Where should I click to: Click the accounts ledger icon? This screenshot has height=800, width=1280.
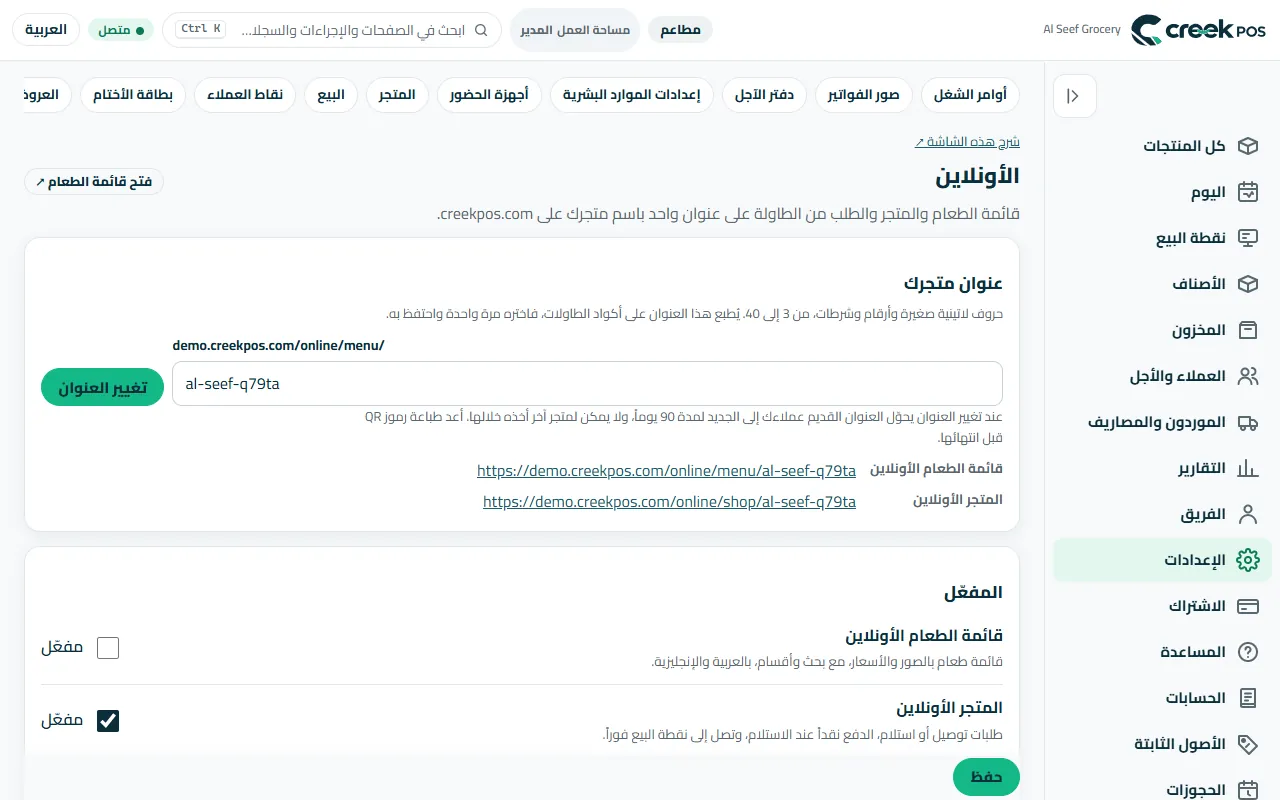click(1247, 698)
